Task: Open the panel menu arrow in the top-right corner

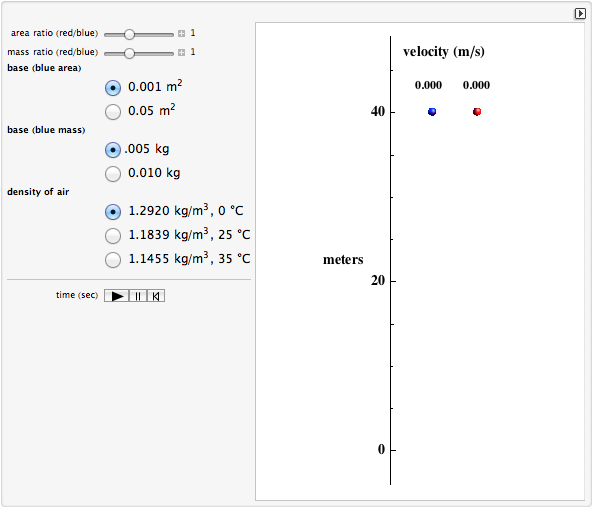Action: point(580,13)
